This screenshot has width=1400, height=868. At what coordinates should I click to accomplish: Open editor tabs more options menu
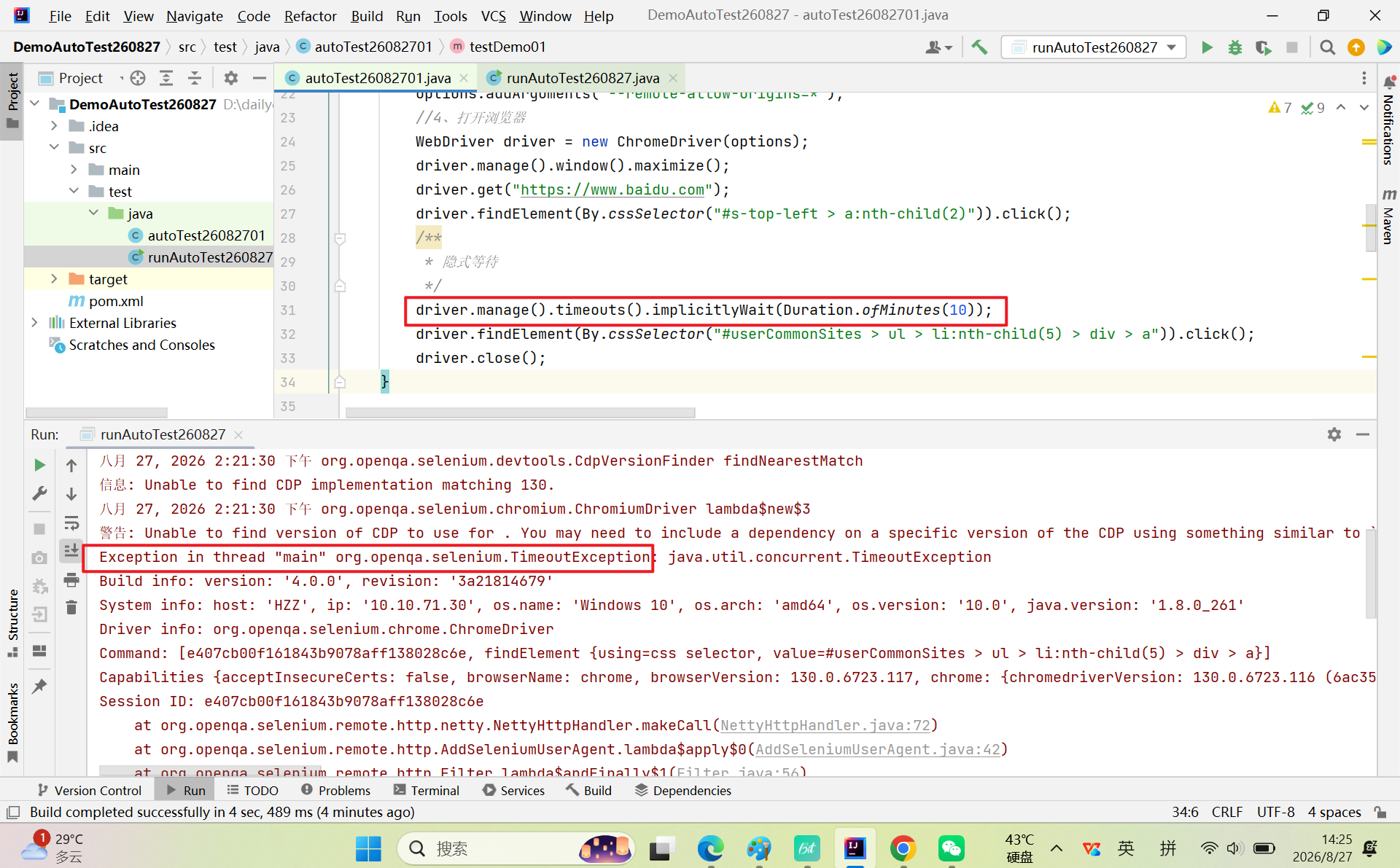tap(1364, 78)
